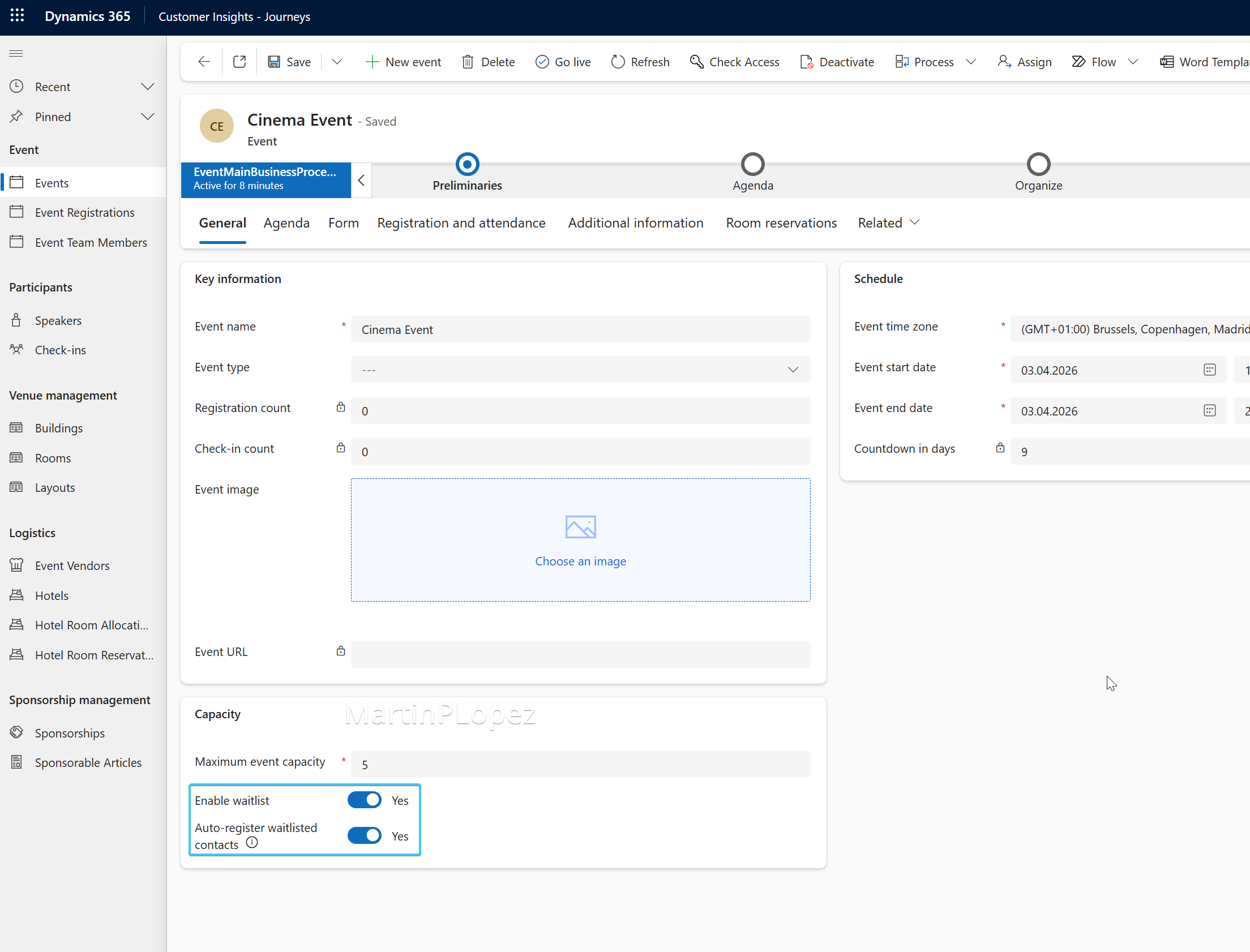1250x952 pixels.
Task: Collapse the site navigation hamburger menu
Action: click(16, 53)
